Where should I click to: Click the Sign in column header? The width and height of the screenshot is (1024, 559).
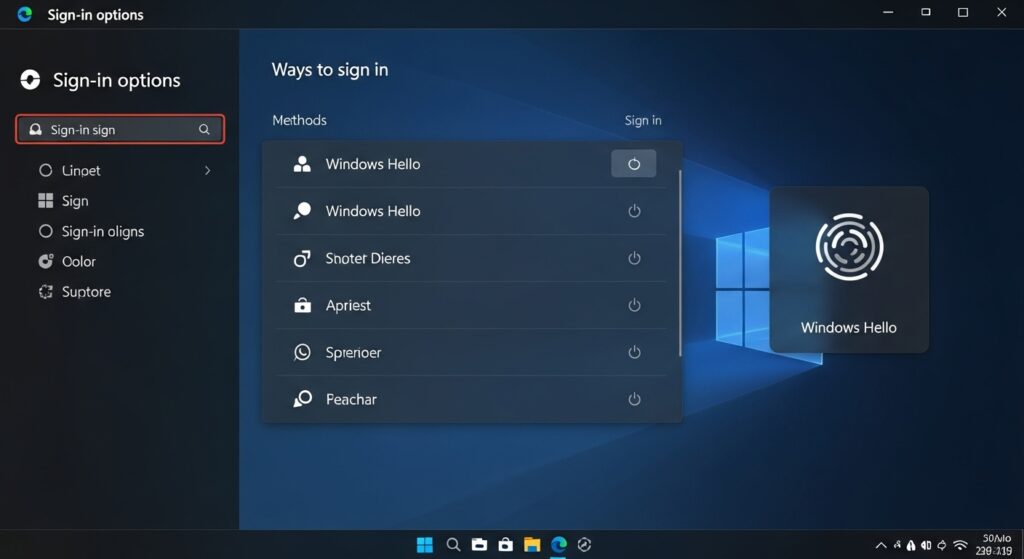click(x=643, y=120)
